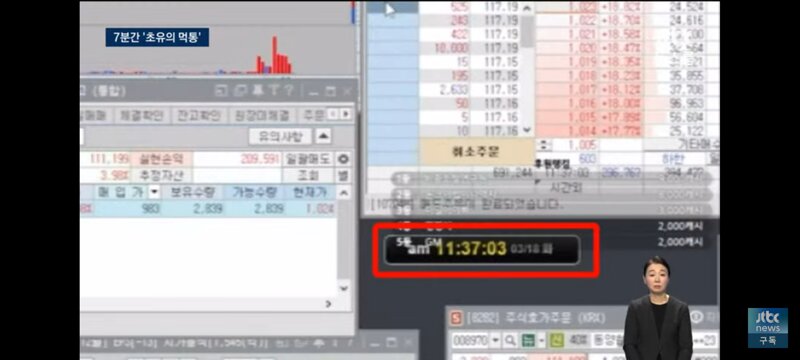Click the font size T icon in title bar
The image size is (800, 360).
(274, 91)
